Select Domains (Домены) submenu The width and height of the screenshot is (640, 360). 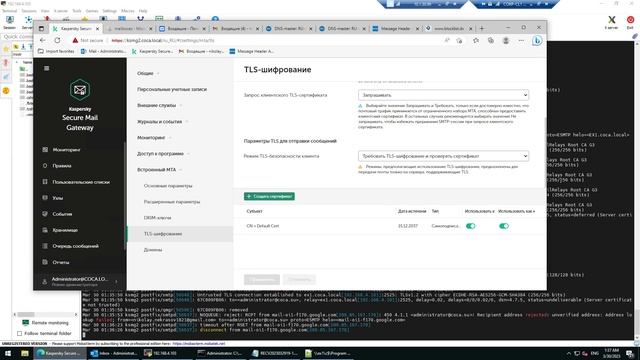(153, 250)
